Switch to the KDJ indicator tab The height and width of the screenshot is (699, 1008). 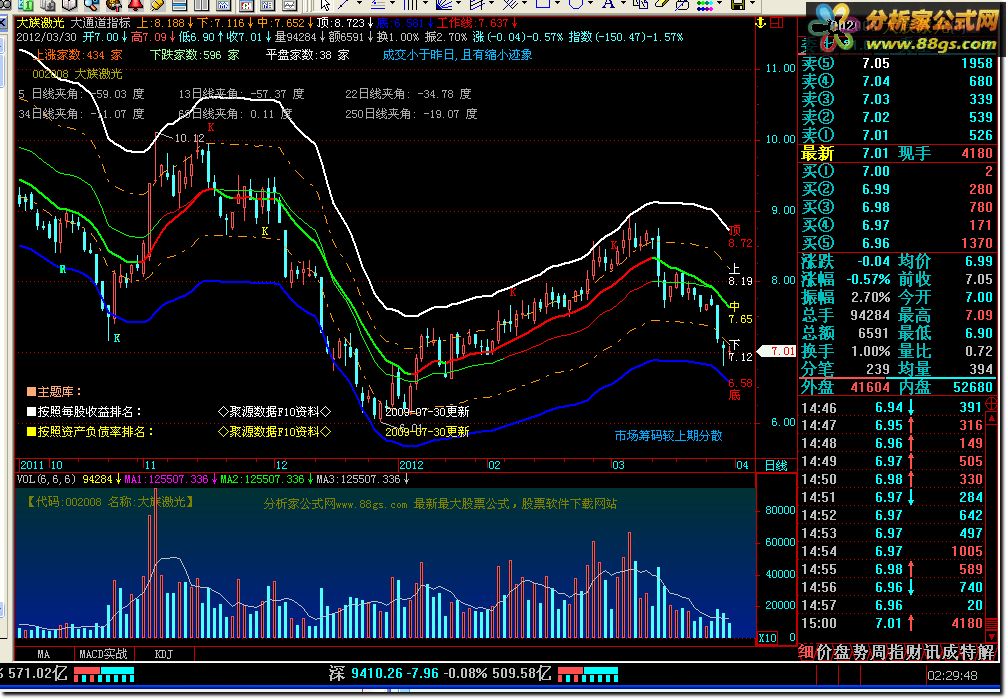coord(163,654)
